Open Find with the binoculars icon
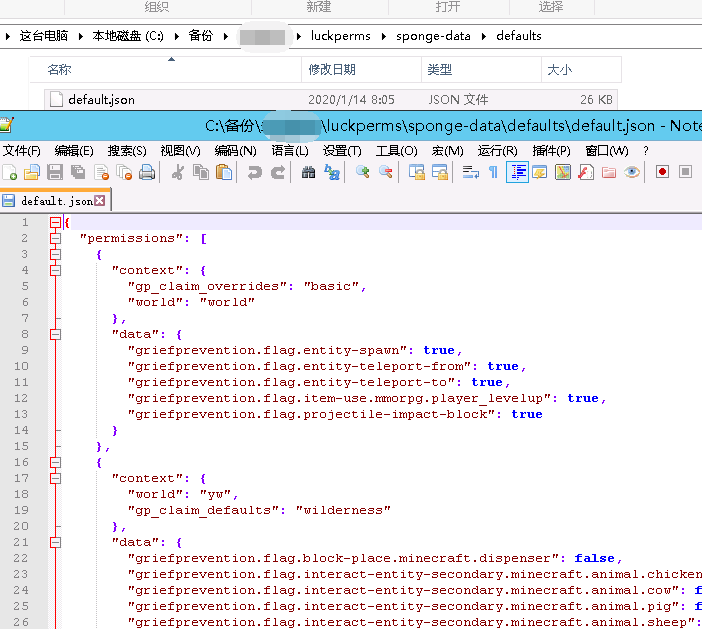The height and width of the screenshot is (629, 702). [x=308, y=172]
